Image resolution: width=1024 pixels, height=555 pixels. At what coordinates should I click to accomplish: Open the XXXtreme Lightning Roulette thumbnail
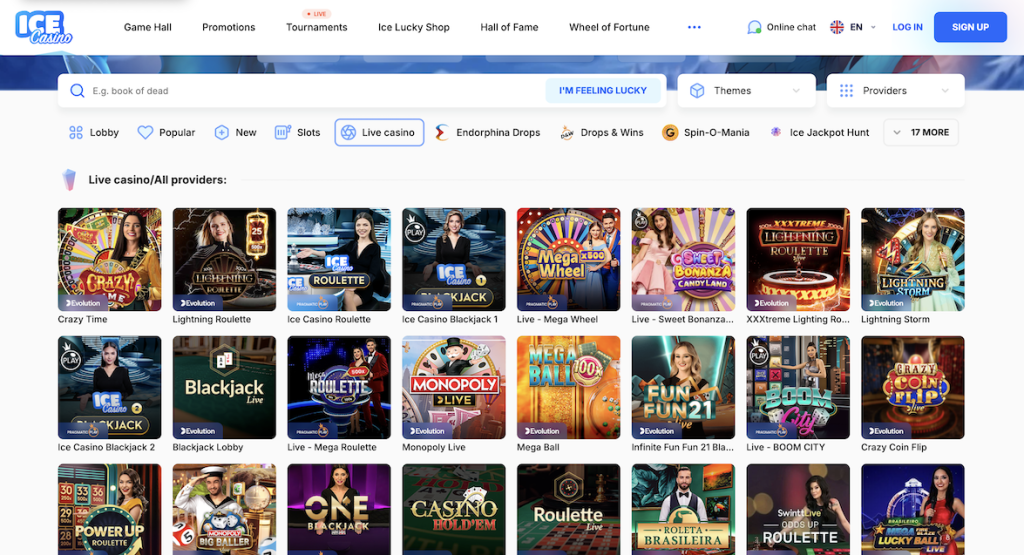click(x=798, y=259)
